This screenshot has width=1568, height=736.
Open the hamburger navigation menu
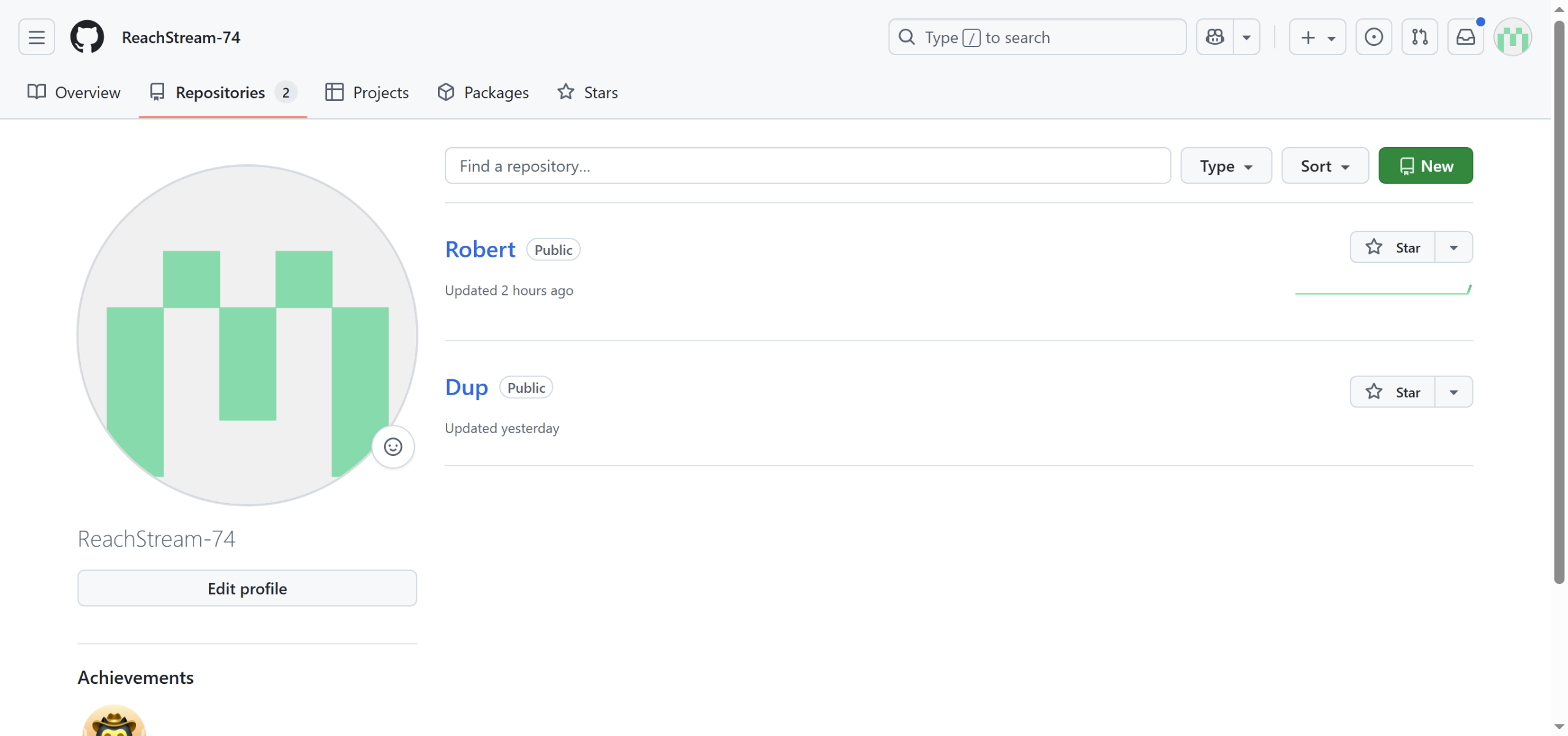[x=36, y=37]
